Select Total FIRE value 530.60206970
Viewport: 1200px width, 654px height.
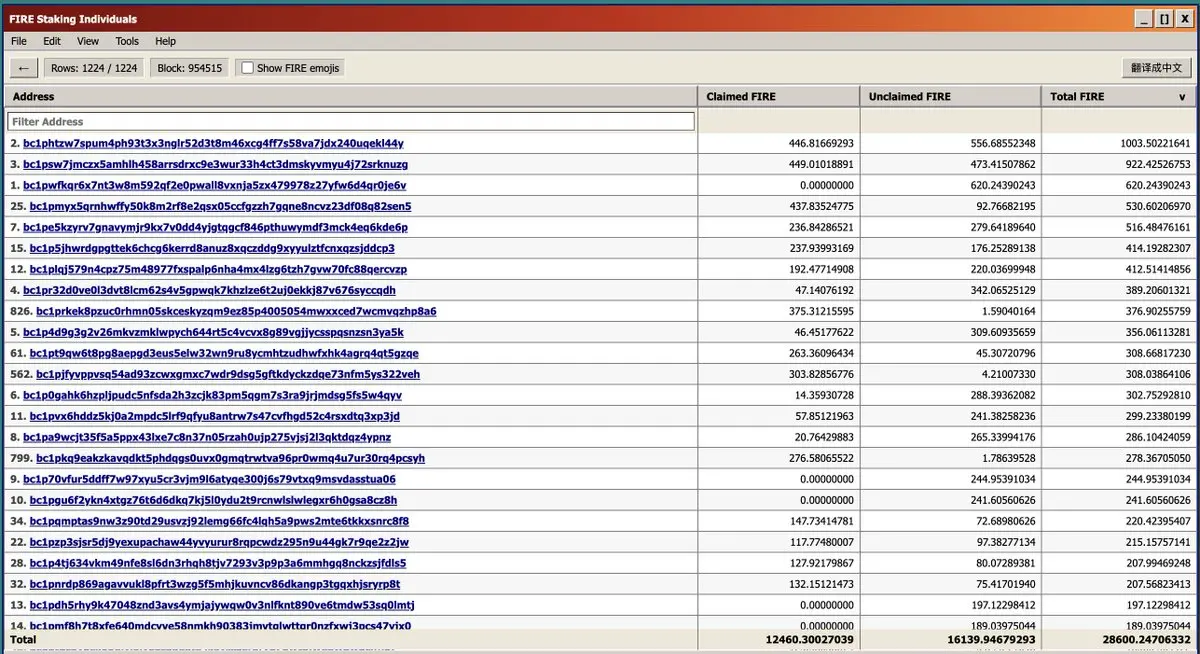click(x=1158, y=207)
